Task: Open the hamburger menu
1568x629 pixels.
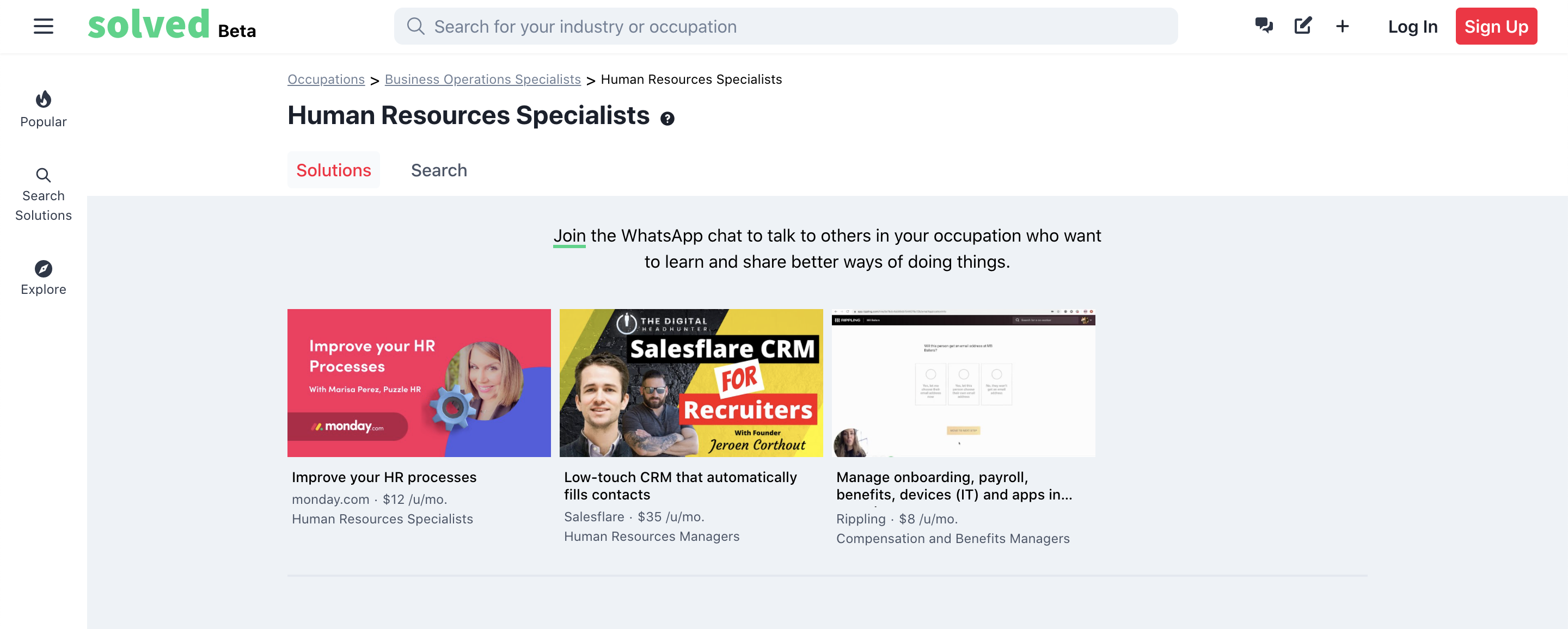Action: tap(43, 26)
